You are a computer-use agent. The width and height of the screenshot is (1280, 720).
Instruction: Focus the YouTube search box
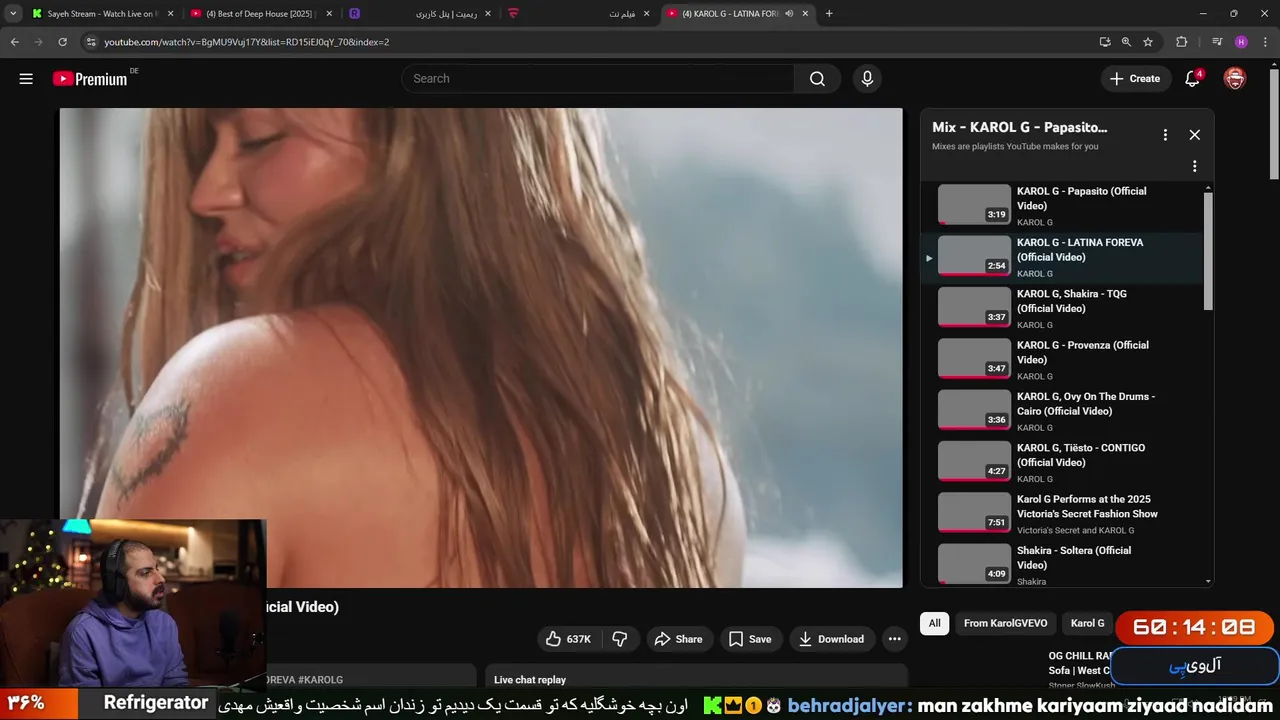pyautogui.click(x=598, y=79)
